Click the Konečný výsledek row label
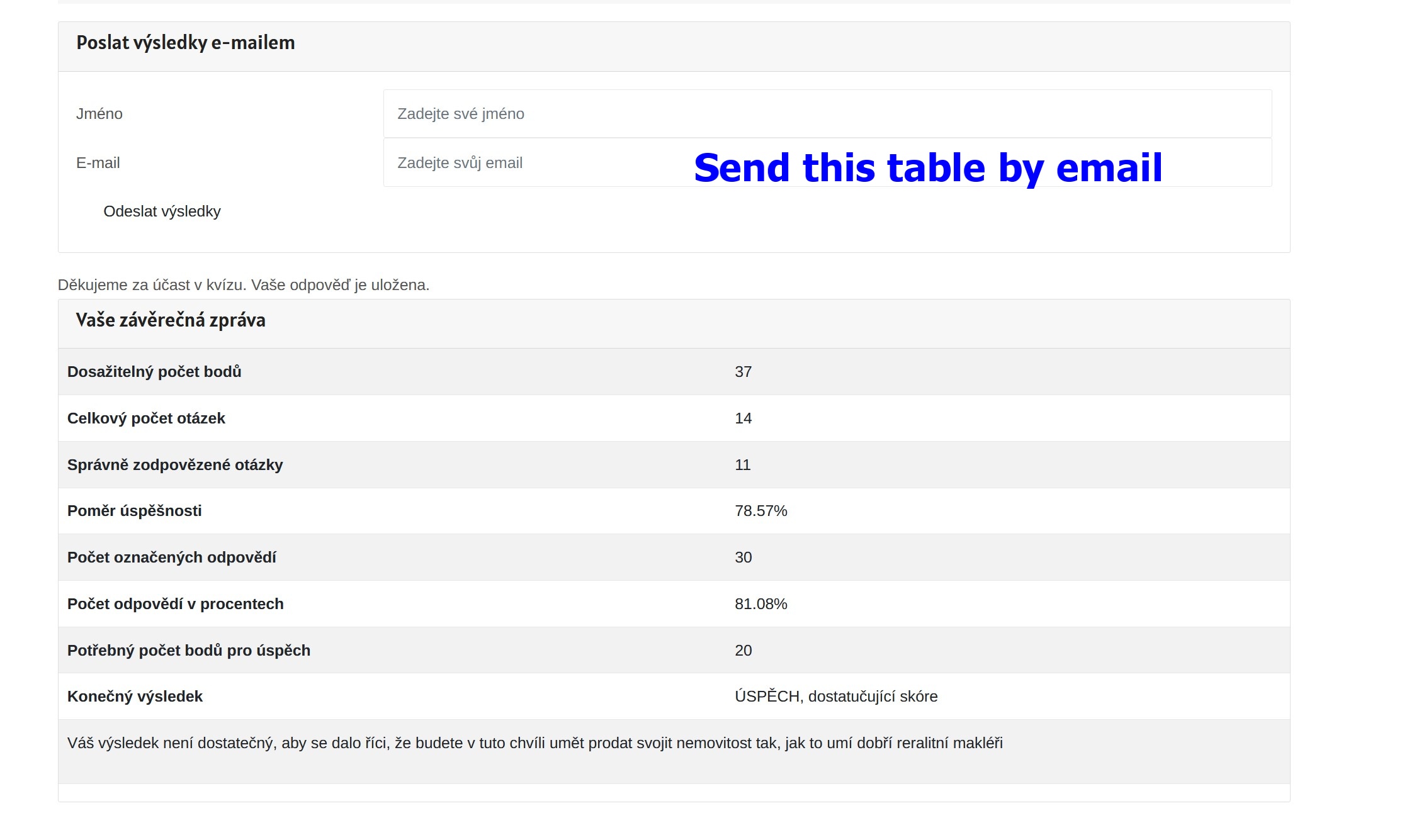This screenshot has width=1402, height=840. coord(135,697)
